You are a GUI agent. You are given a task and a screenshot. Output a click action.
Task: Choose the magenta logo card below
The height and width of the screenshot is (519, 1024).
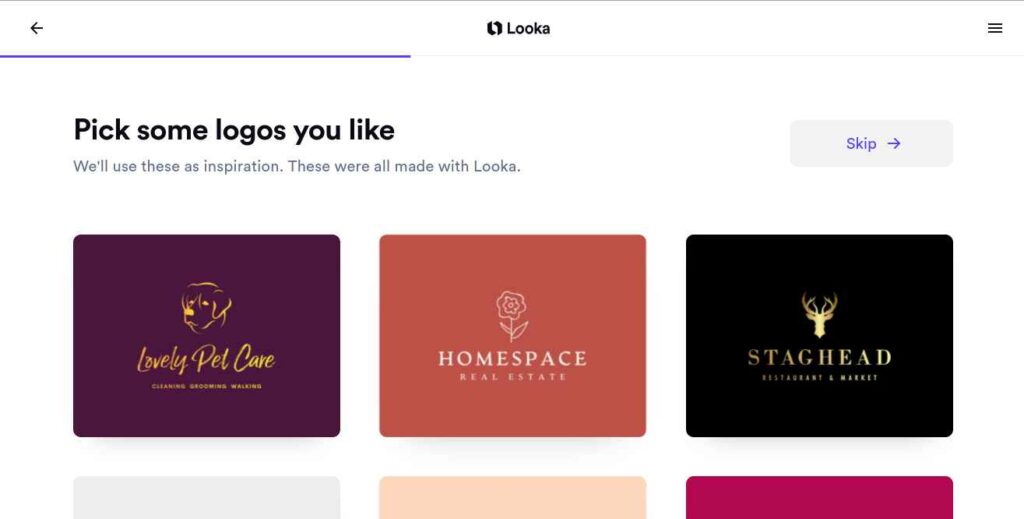(x=819, y=497)
